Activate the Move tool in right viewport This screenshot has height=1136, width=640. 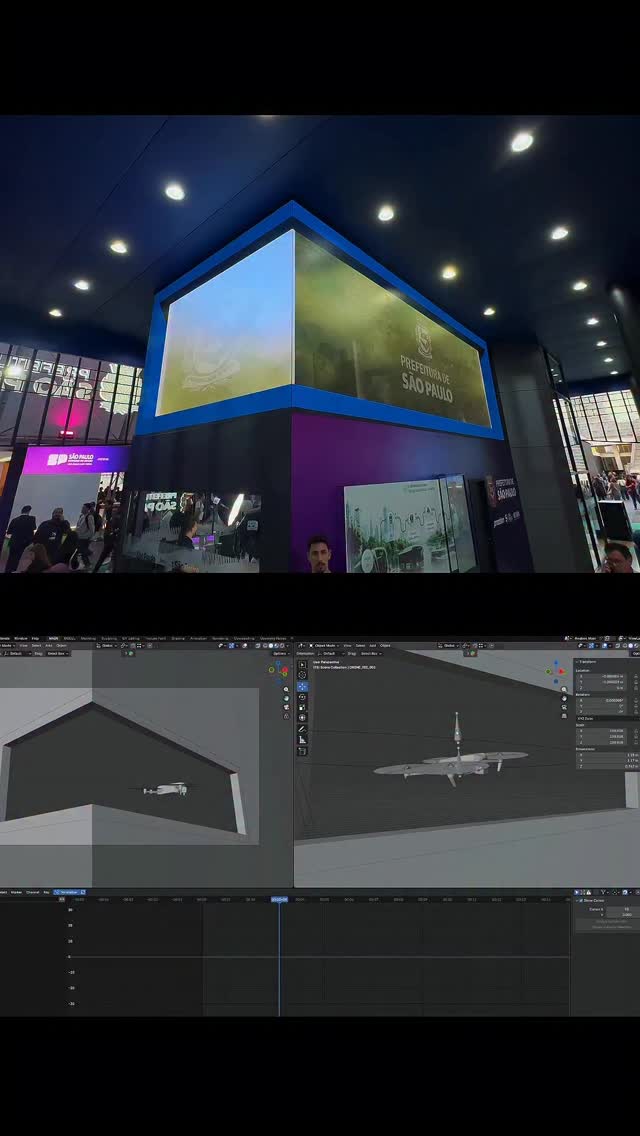tap(302, 686)
